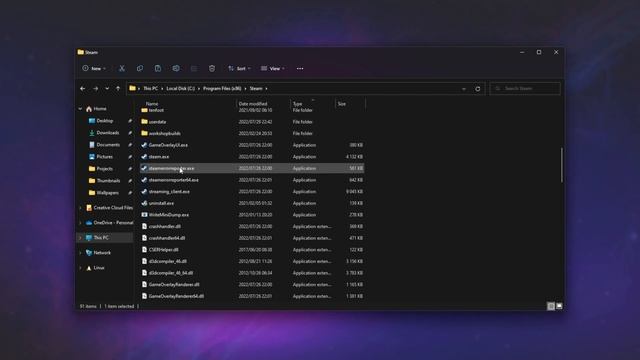This screenshot has height=360, width=640.
Task: Collapse the Home tree node
Action: (80, 109)
